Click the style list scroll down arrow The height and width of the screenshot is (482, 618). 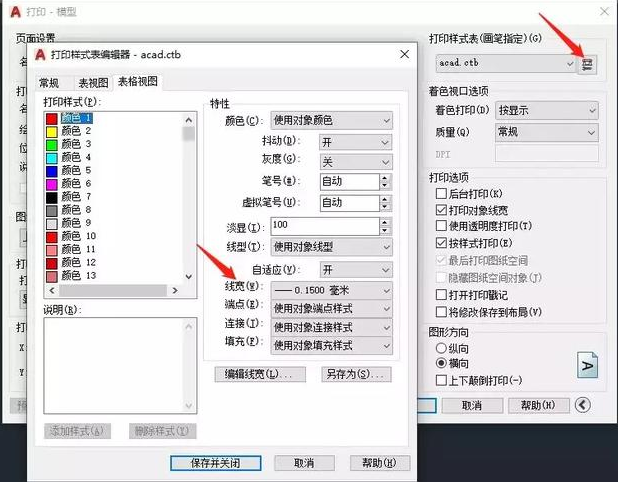189,277
